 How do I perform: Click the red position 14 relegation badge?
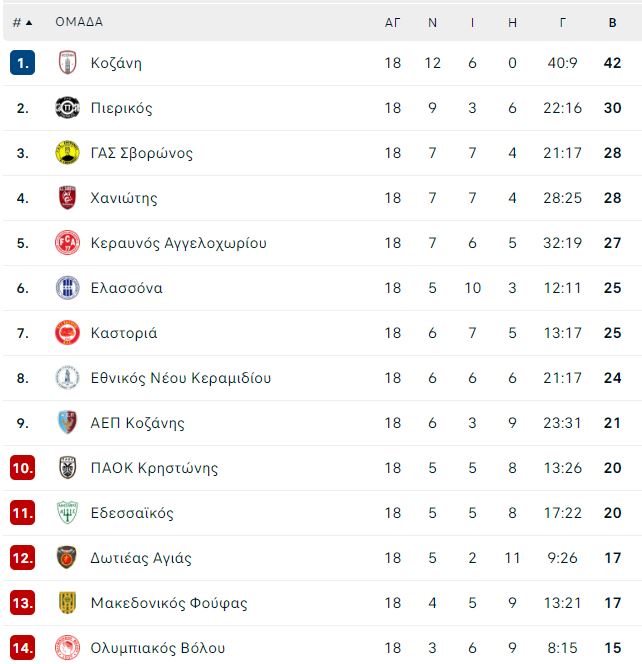pyautogui.click(x=22, y=647)
